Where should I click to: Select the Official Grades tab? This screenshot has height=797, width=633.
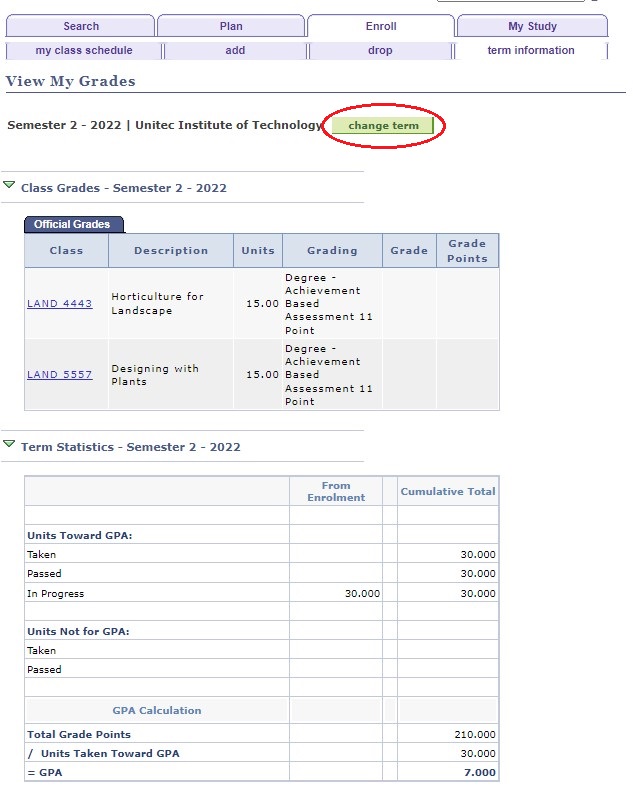(73, 225)
